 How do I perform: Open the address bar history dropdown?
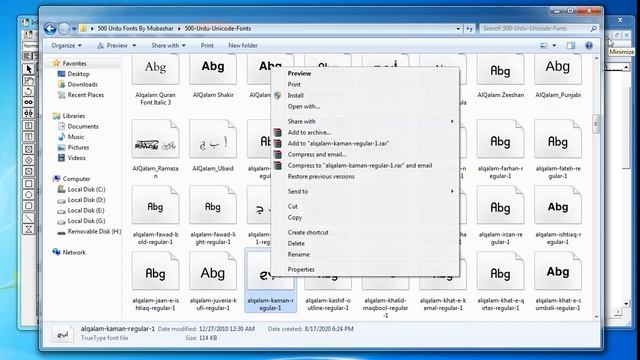pyautogui.click(x=458, y=29)
